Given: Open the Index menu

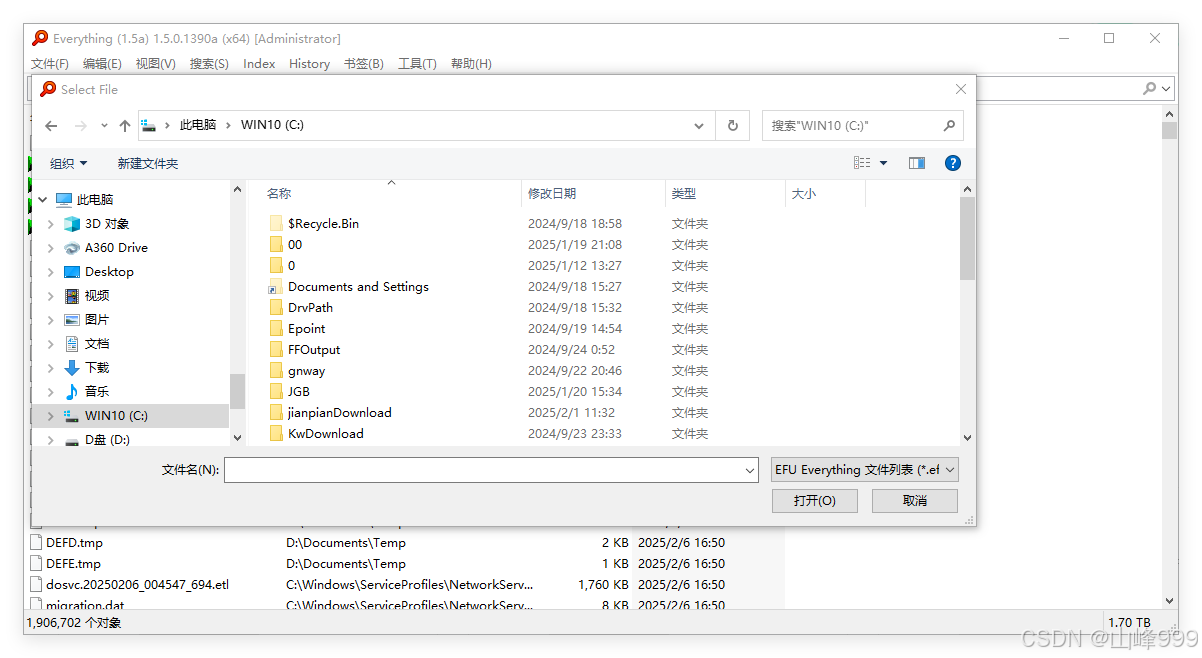Looking at the screenshot, I should pyautogui.click(x=259, y=64).
